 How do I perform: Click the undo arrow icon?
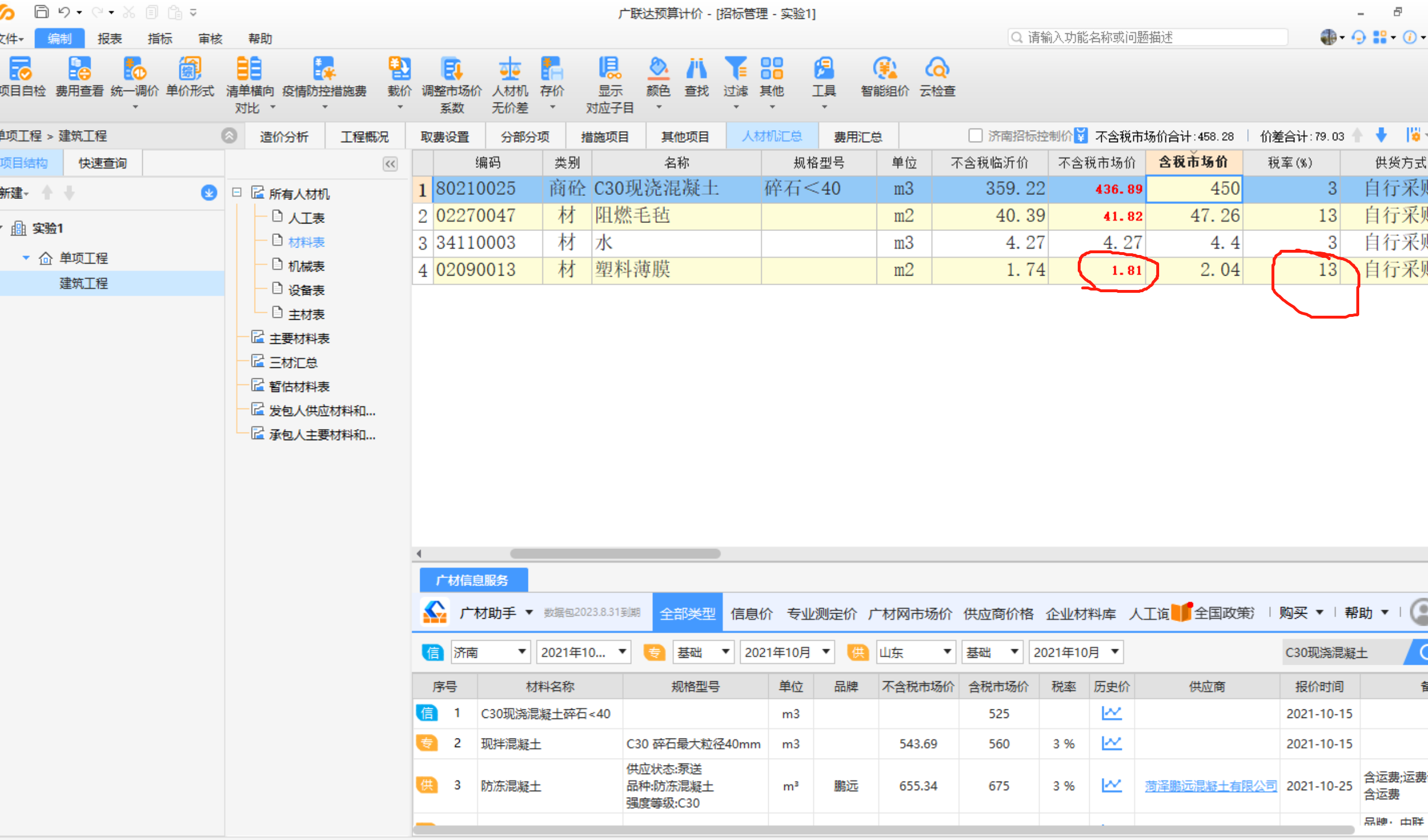64,11
